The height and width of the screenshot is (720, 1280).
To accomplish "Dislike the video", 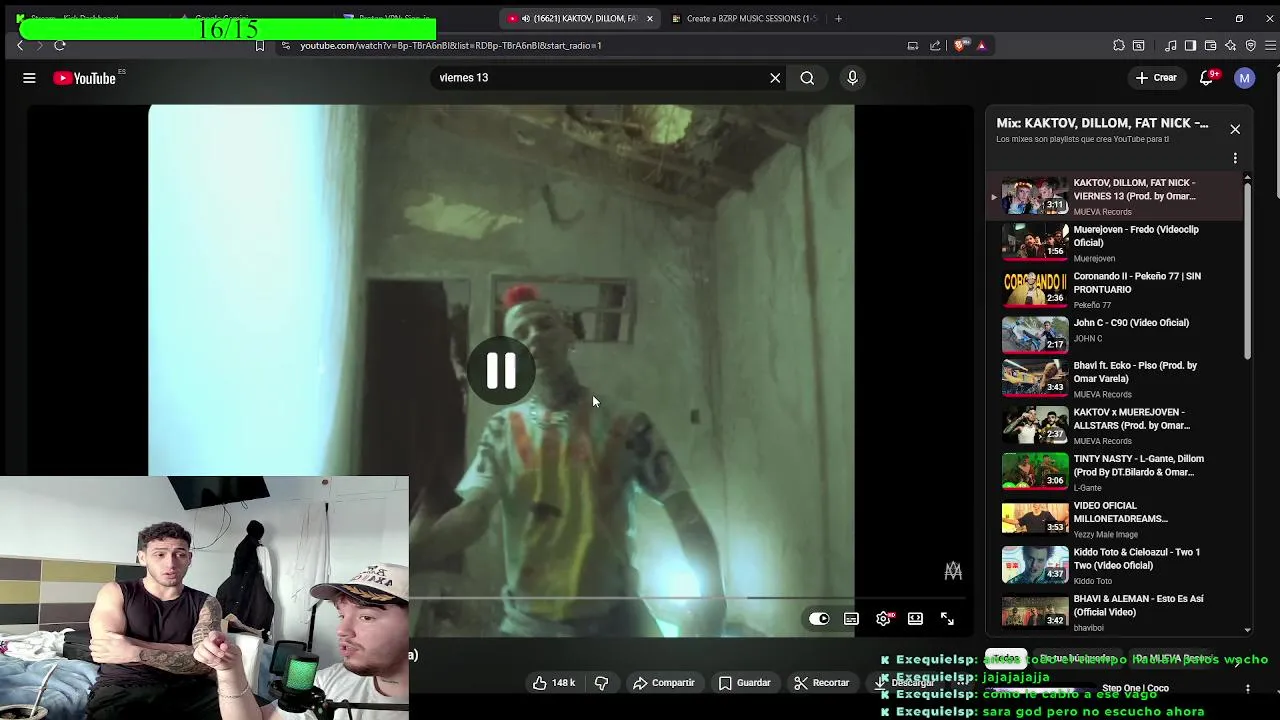I will 601,683.
